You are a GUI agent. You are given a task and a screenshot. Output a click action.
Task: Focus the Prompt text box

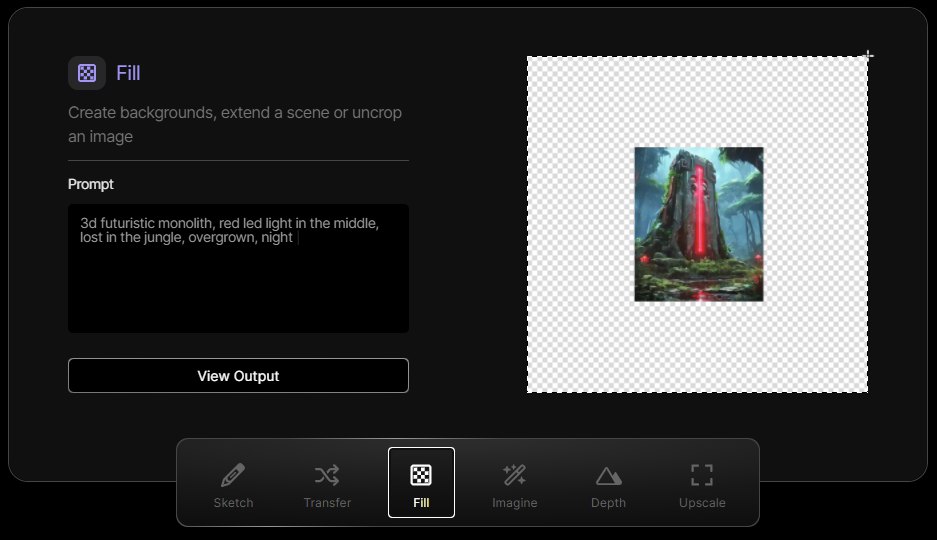coord(238,268)
